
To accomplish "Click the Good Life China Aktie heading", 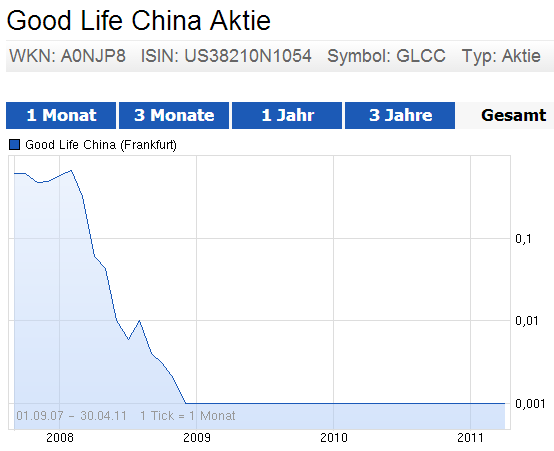I will click(138, 21).
